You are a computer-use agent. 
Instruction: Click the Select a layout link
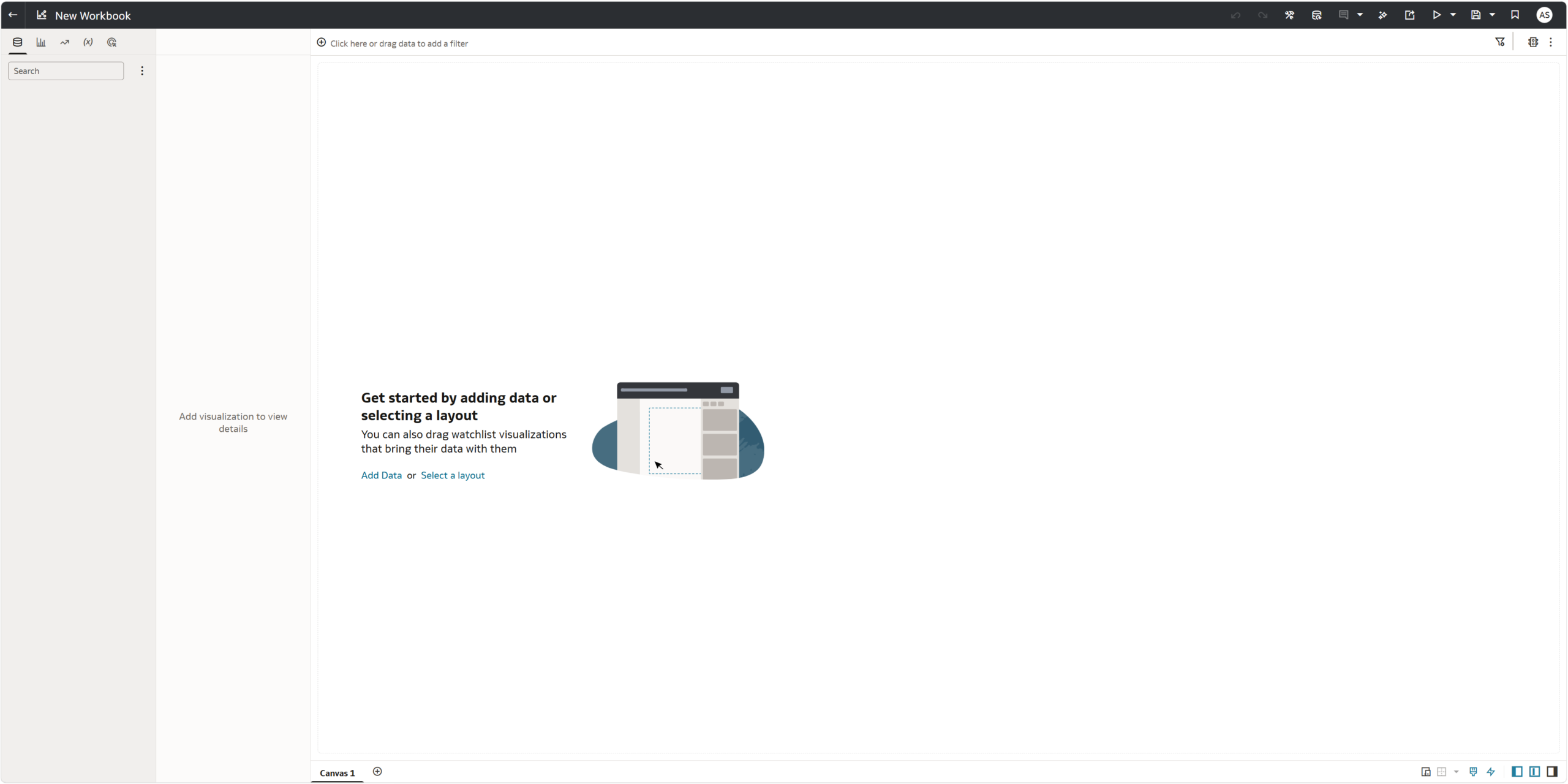tap(453, 475)
